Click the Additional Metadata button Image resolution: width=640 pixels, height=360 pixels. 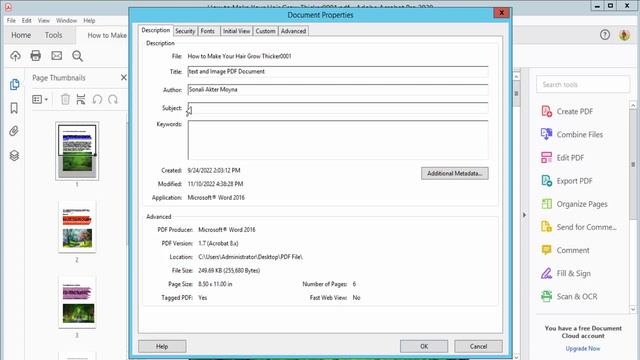point(455,173)
